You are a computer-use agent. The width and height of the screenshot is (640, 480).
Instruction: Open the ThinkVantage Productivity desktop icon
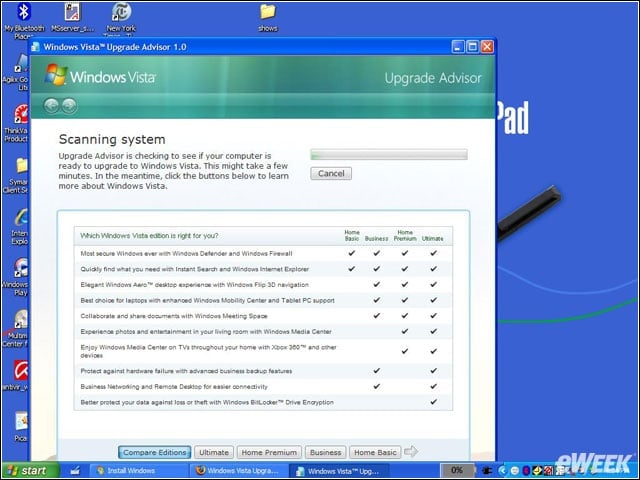pos(17,122)
